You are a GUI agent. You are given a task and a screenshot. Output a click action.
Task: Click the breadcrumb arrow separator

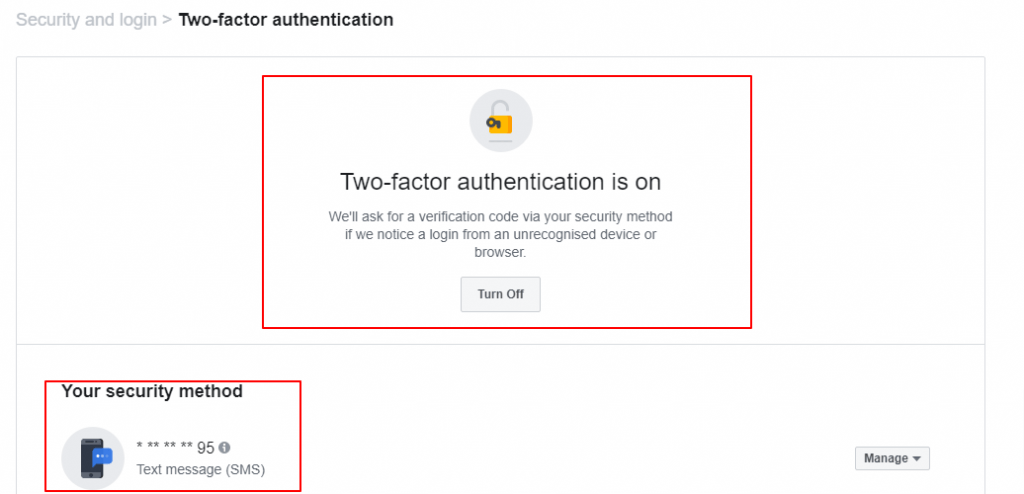click(165, 19)
